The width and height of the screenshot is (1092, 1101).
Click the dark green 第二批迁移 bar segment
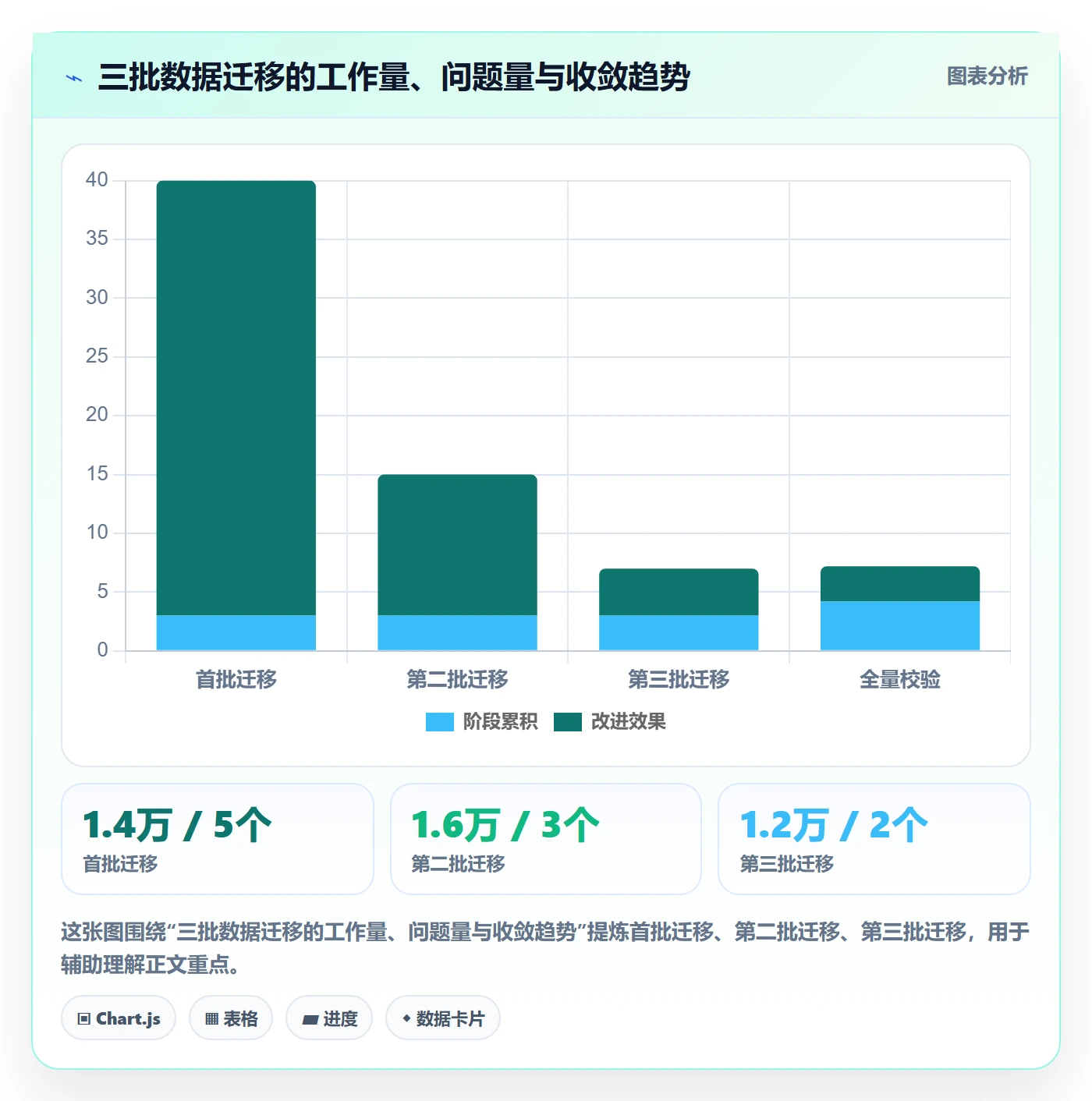458,544
